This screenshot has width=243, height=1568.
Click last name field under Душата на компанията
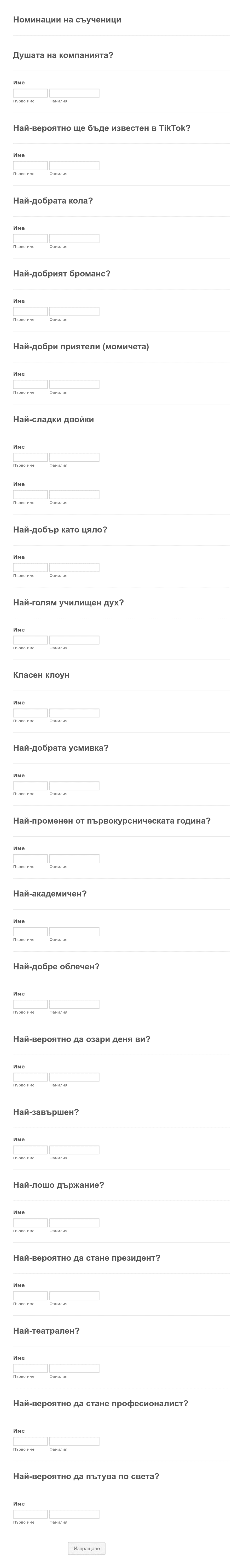click(74, 93)
